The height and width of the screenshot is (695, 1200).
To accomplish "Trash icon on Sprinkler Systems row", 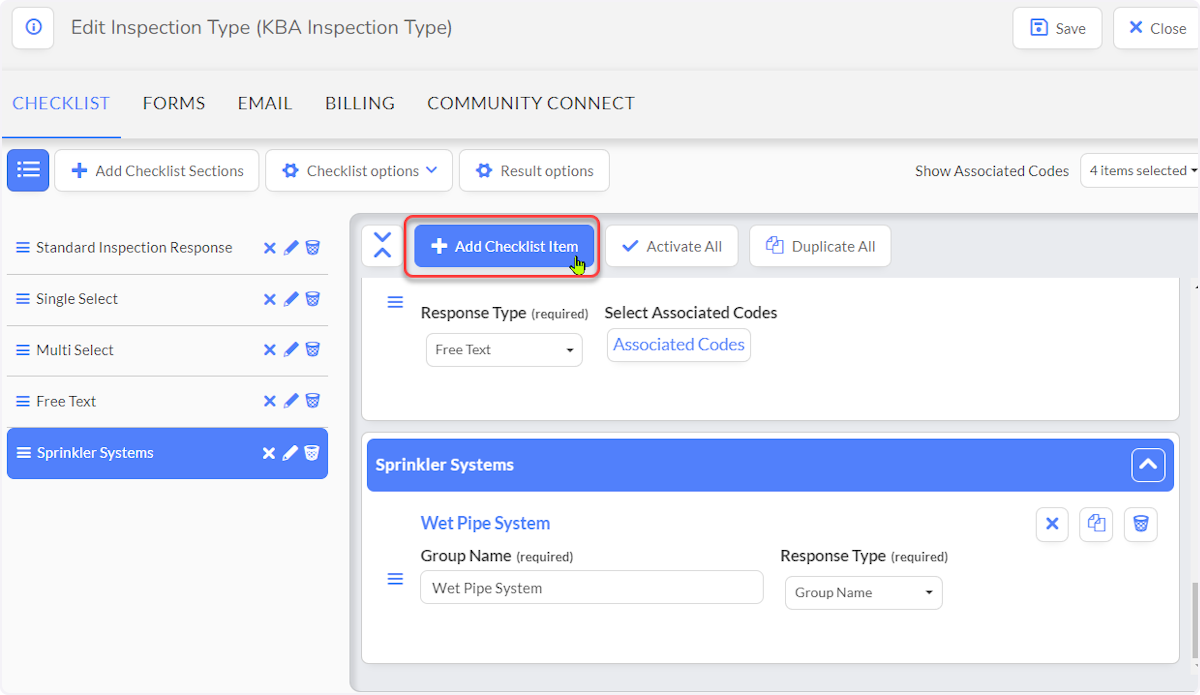I will [x=311, y=453].
